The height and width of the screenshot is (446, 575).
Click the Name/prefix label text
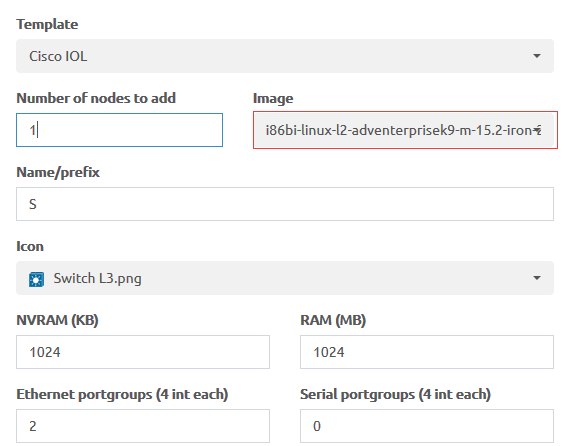[x=58, y=172]
